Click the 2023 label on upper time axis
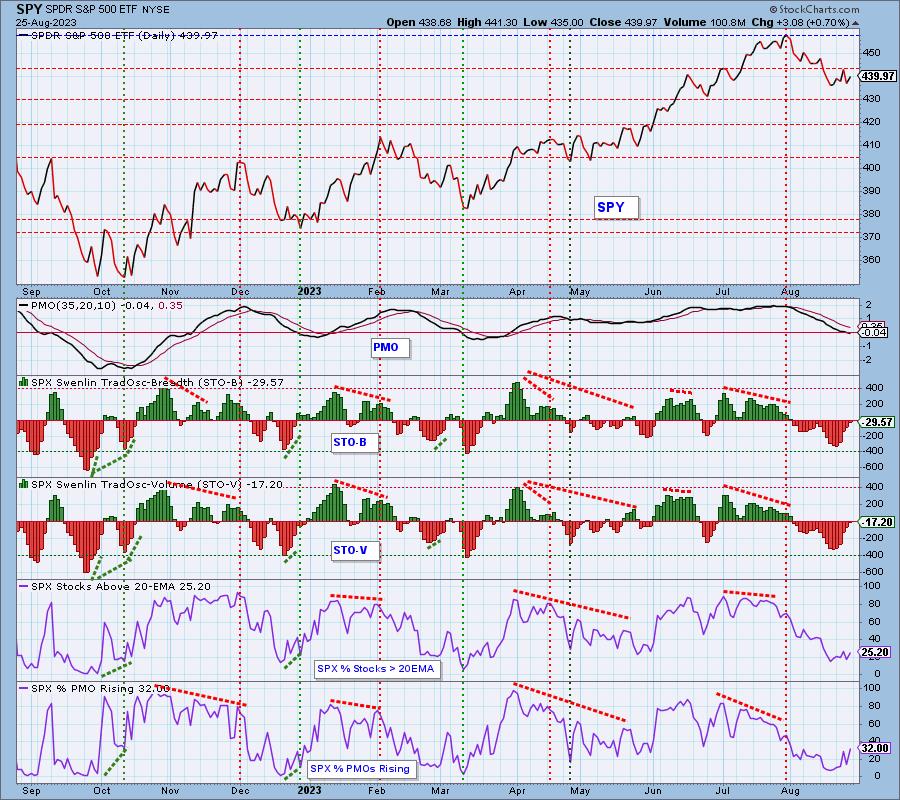The height and width of the screenshot is (800, 900). click(x=309, y=292)
